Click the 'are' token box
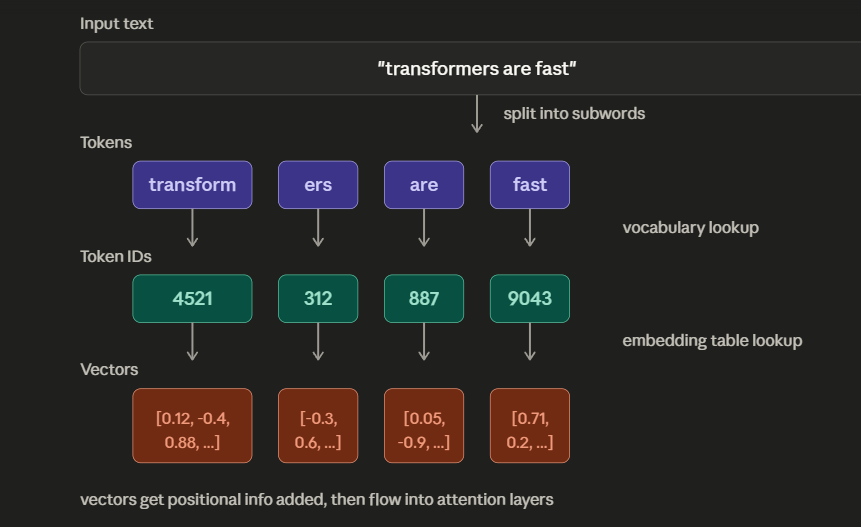This screenshot has height=527, width=861. (x=424, y=184)
